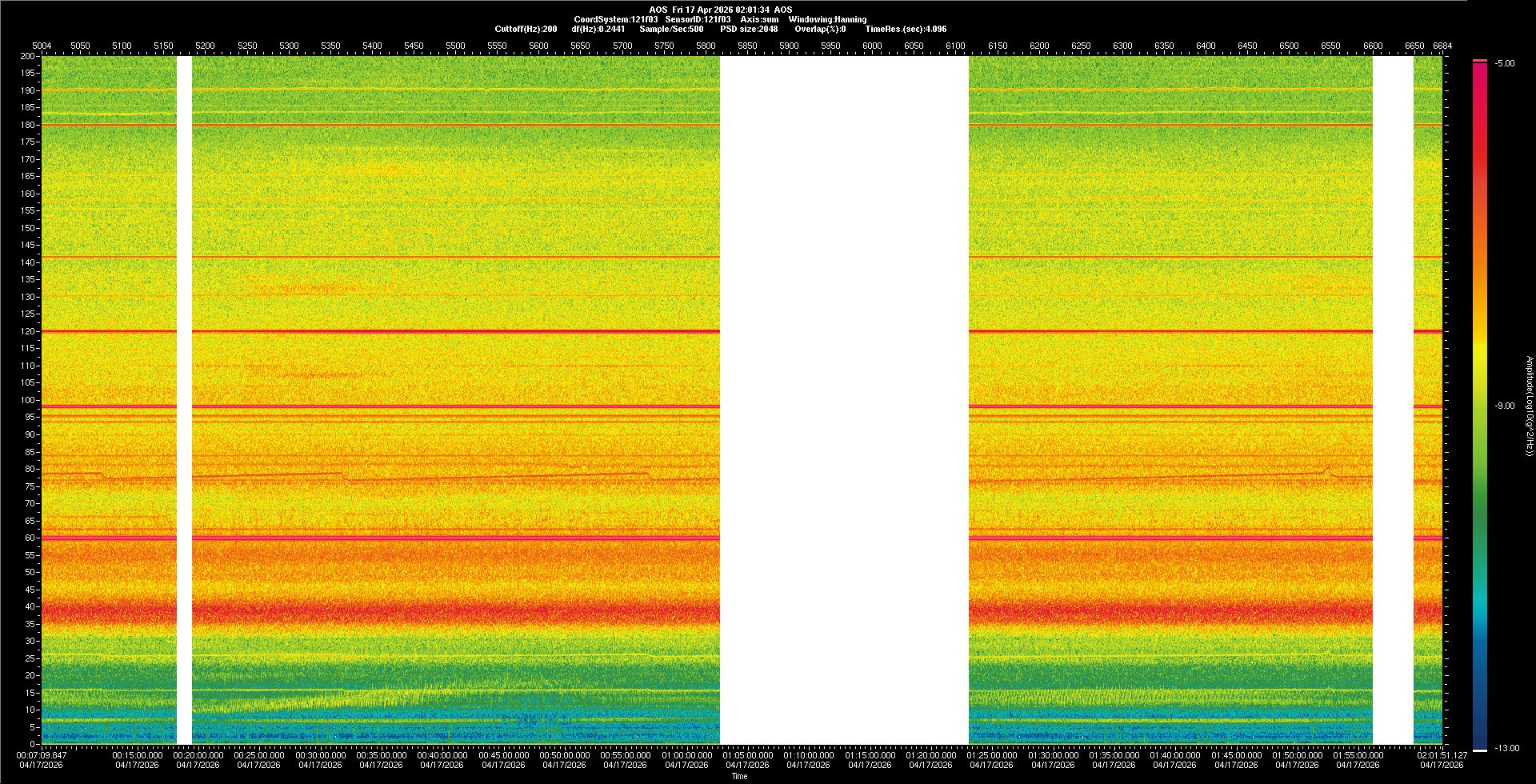Click the 100 Hz frequency axis tick

click(x=27, y=400)
